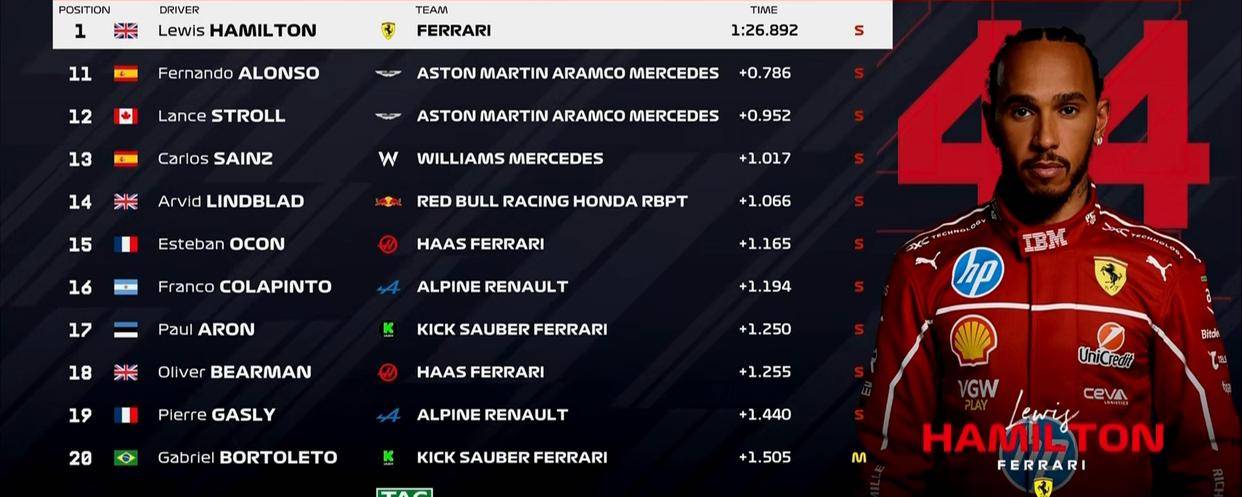Screen dimensions: 1242x497
Task: Select the Lewis HAMILTON leader row name
Action: pos(237,30)
